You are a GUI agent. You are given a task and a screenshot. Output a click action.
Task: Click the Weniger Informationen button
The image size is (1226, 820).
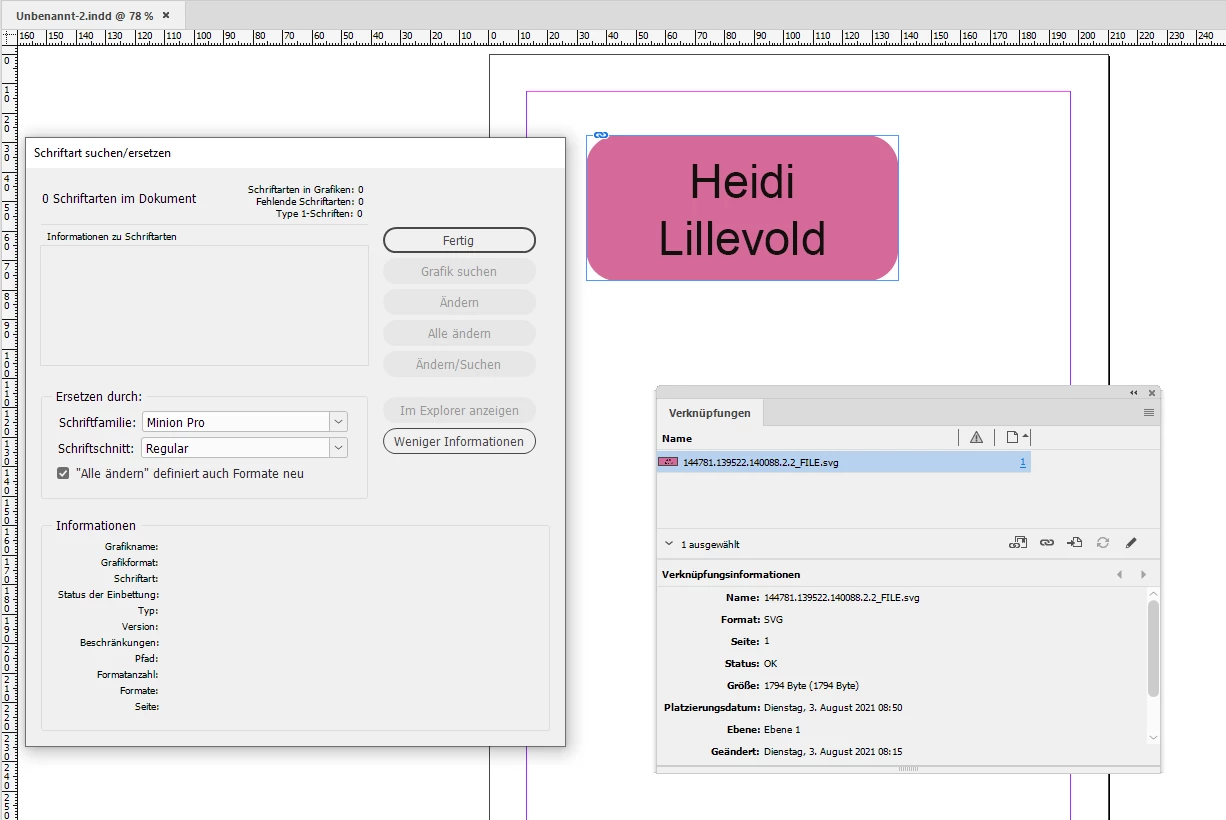click(x=459, y=441)
